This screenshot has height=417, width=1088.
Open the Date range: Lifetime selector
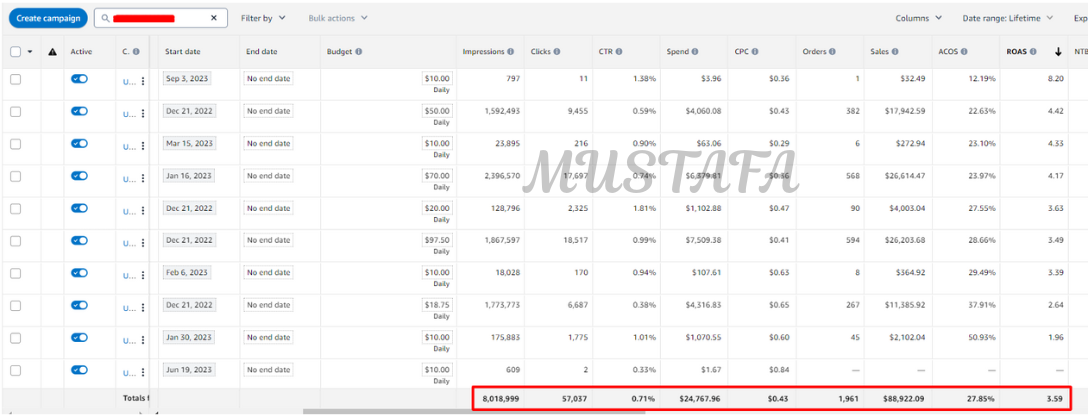point(1007,18)
